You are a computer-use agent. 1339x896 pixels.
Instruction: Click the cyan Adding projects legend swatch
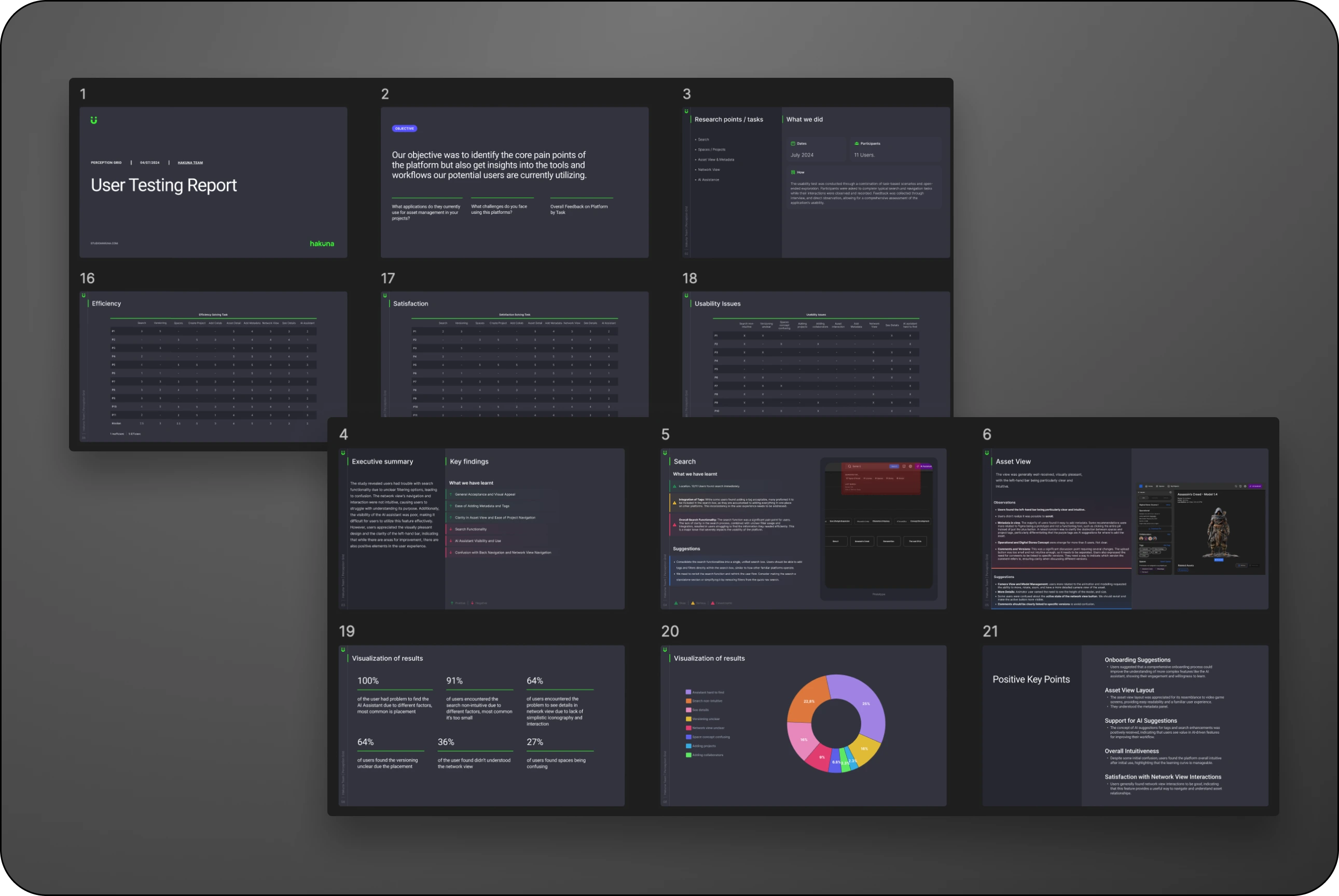[x=688, y=746]
